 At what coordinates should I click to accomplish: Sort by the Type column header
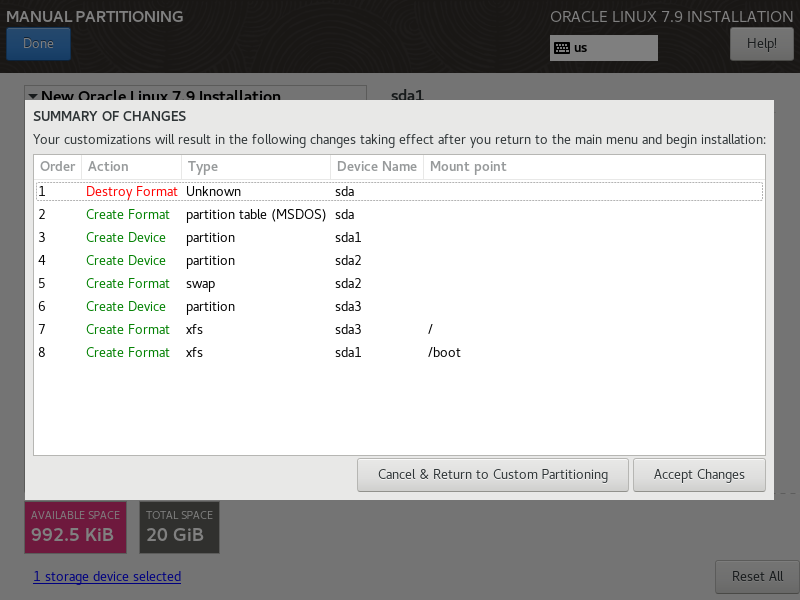(256, 166)
